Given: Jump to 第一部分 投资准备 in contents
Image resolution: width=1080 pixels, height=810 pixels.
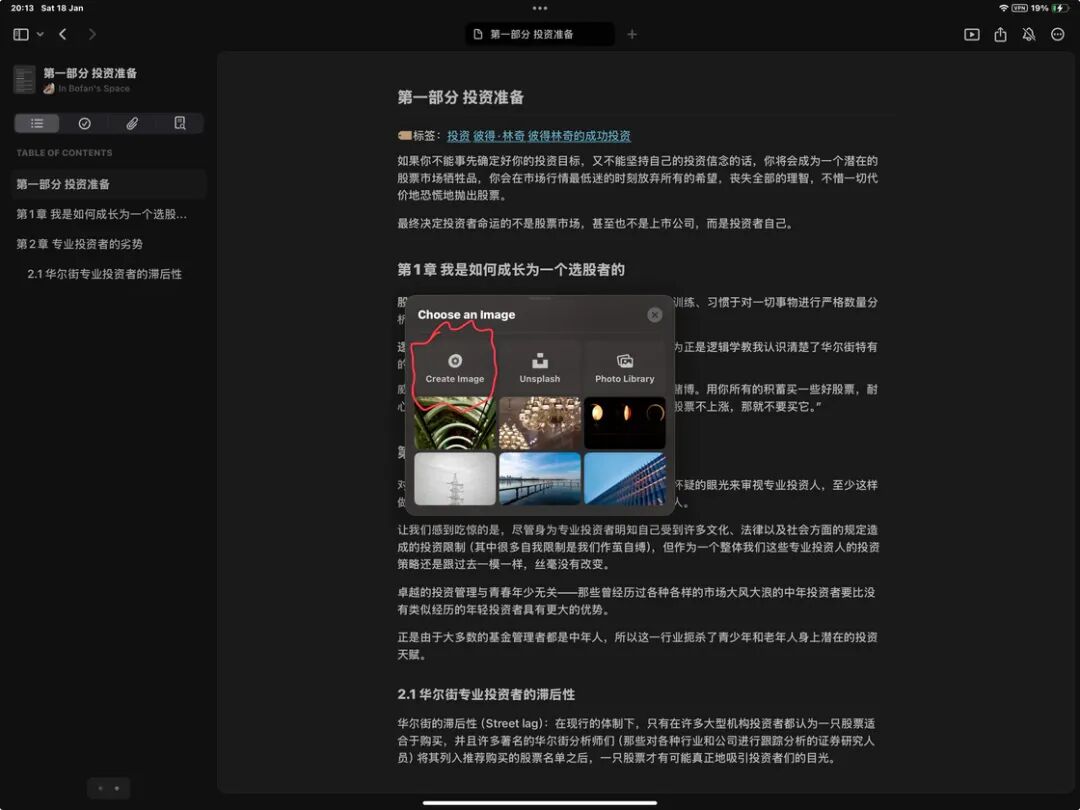Looking at the screenshot, I should (109, 184).
